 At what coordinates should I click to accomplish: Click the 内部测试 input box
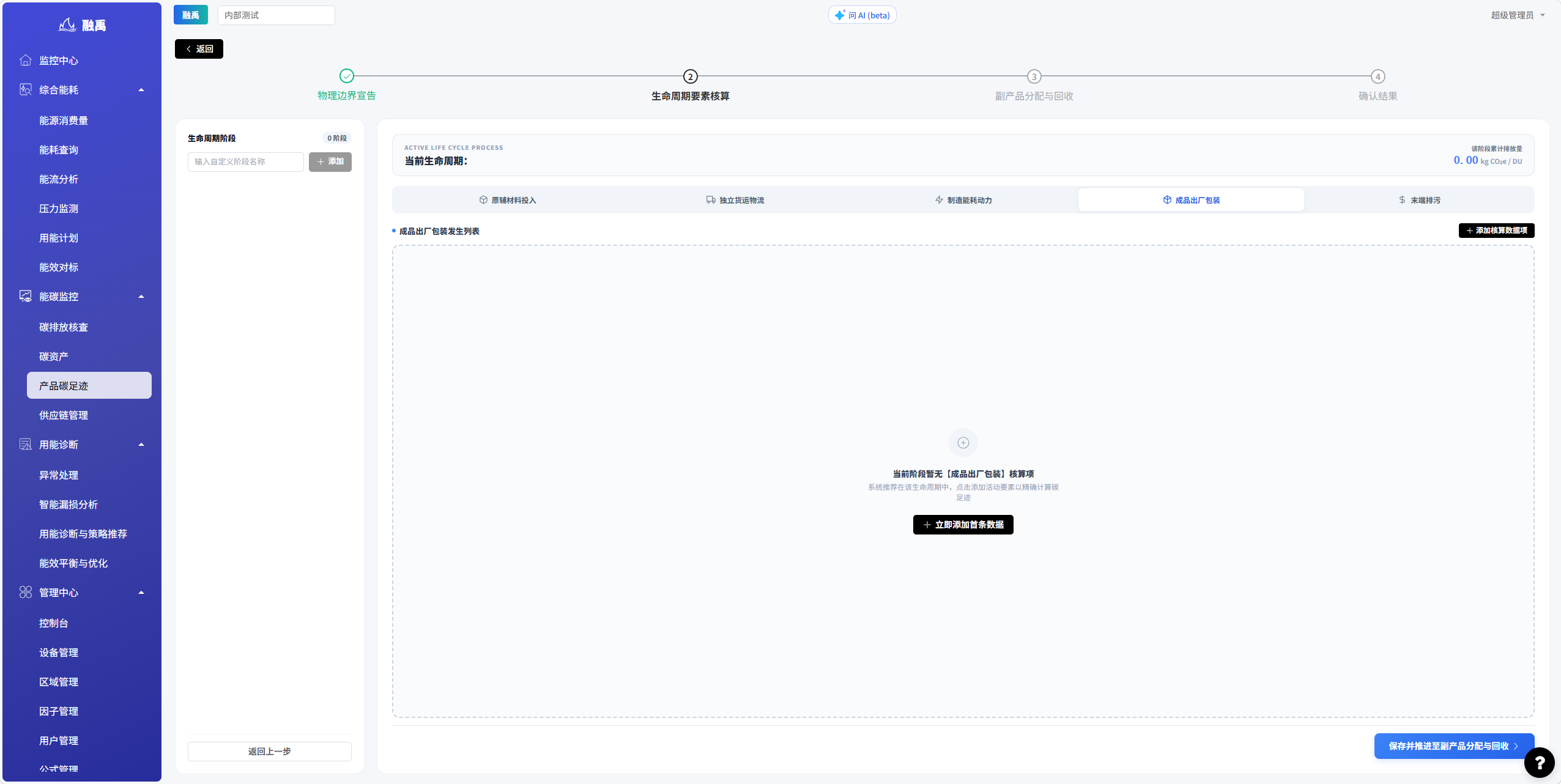pyautogui.click(x=276, y=15)
